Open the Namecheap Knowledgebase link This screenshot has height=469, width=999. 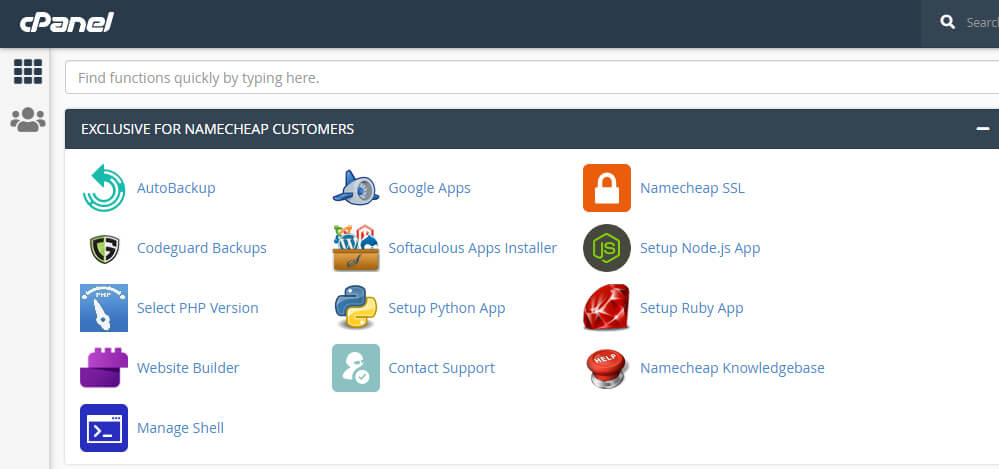(x=733, y=368)
